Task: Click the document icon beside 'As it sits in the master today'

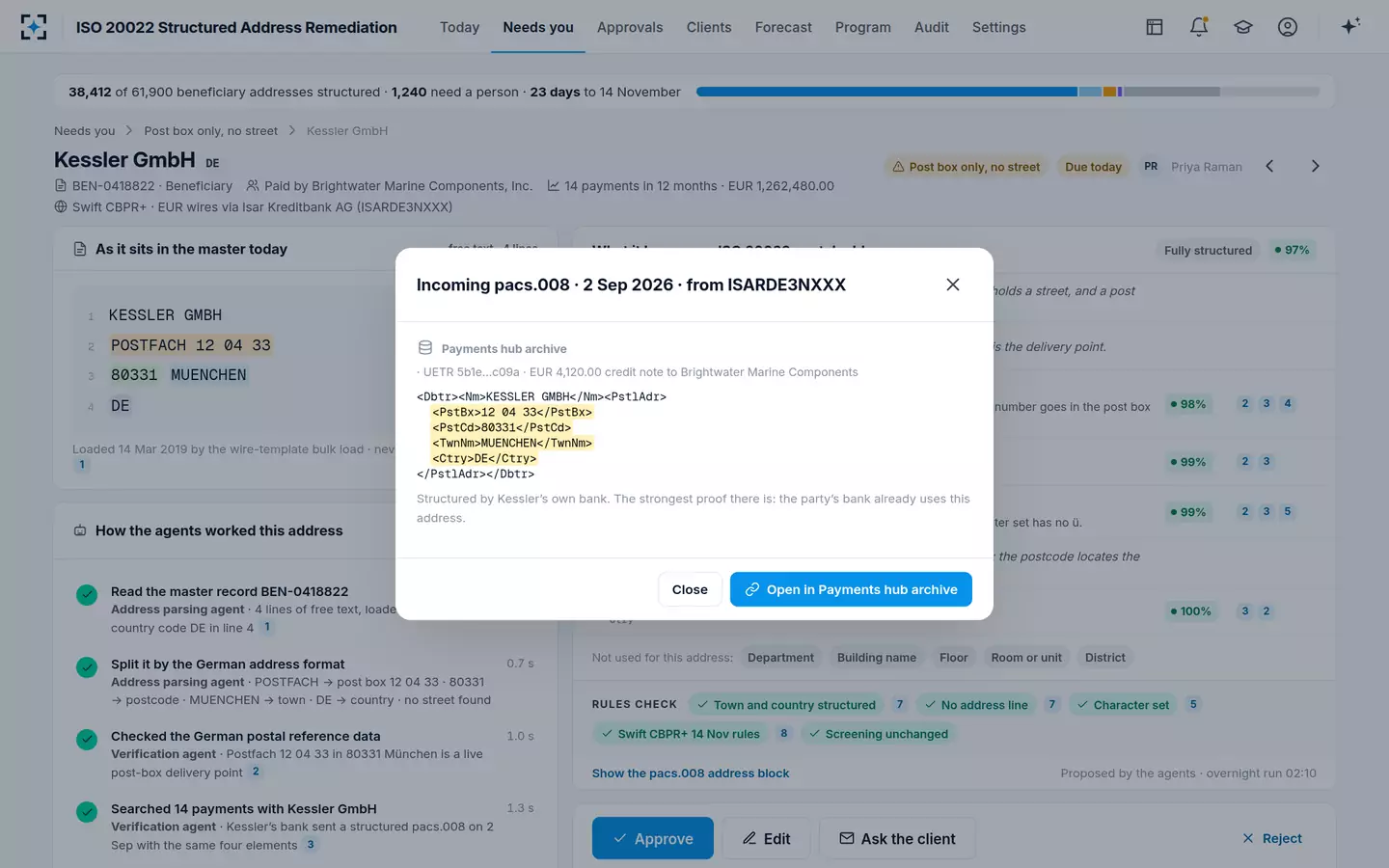Action: (80, 249)
